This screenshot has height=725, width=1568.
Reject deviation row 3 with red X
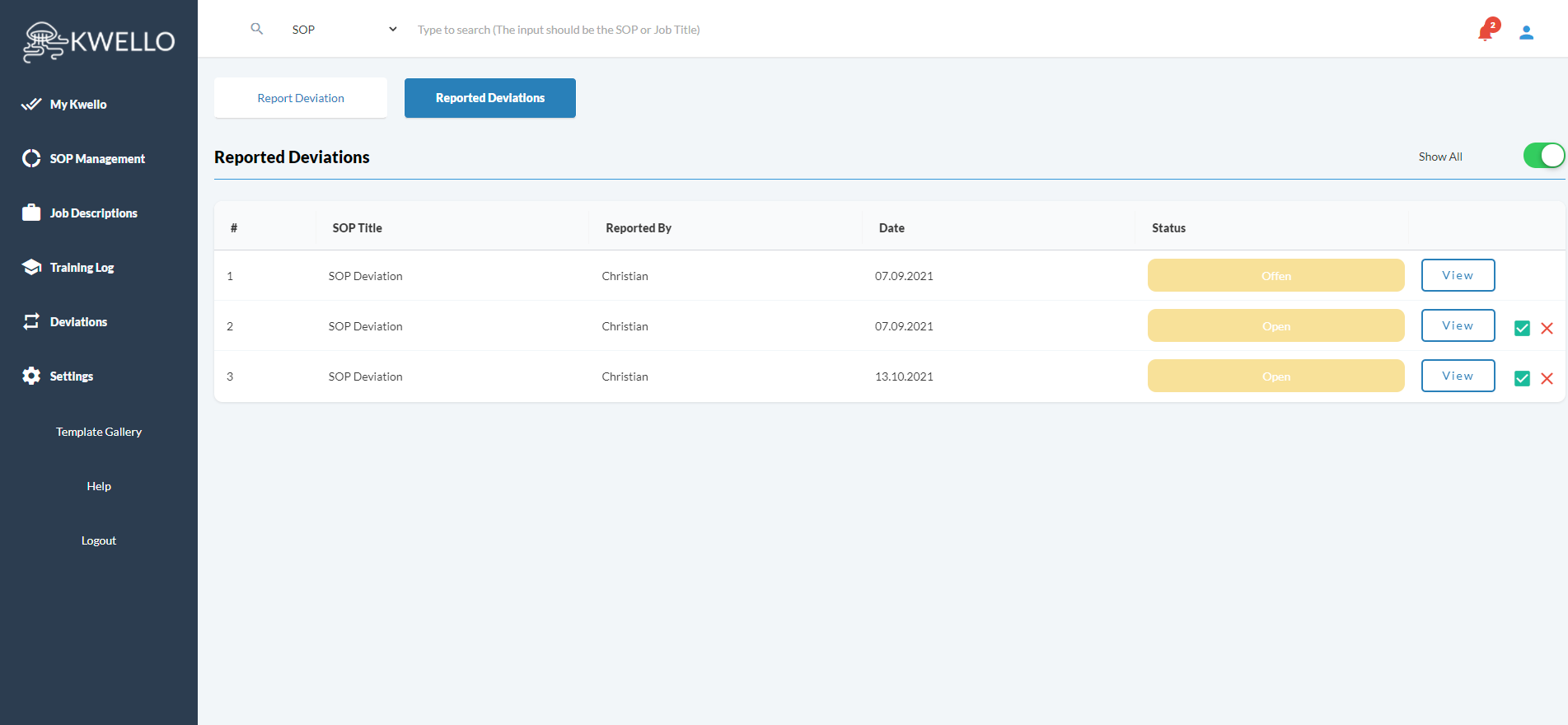1547,378
